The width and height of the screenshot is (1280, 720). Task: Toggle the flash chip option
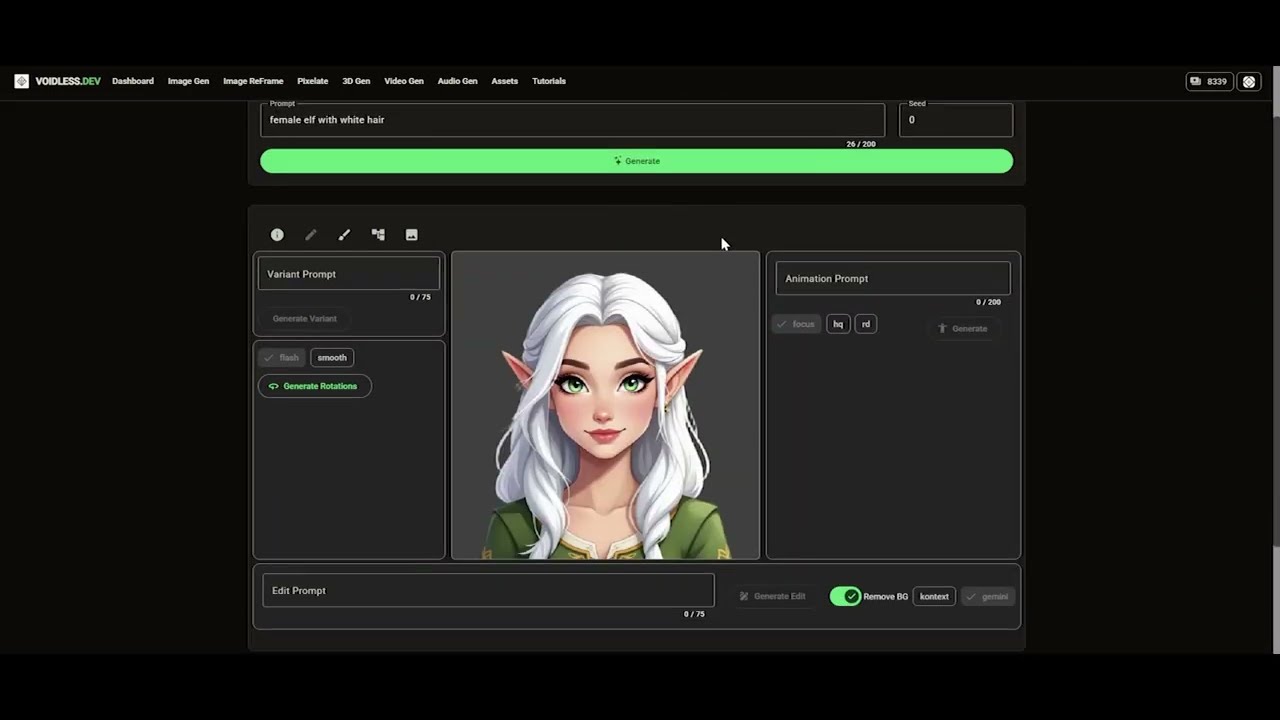point(281,357)
